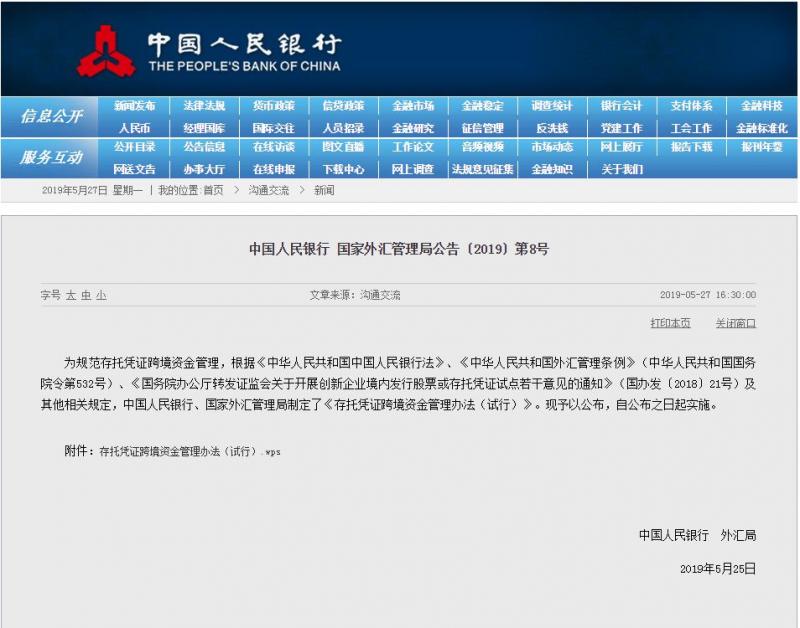Image resolution: width=800 pixels, height=628 pixels.
Task: Go to the 人民币 section
Action: point(135,128)
